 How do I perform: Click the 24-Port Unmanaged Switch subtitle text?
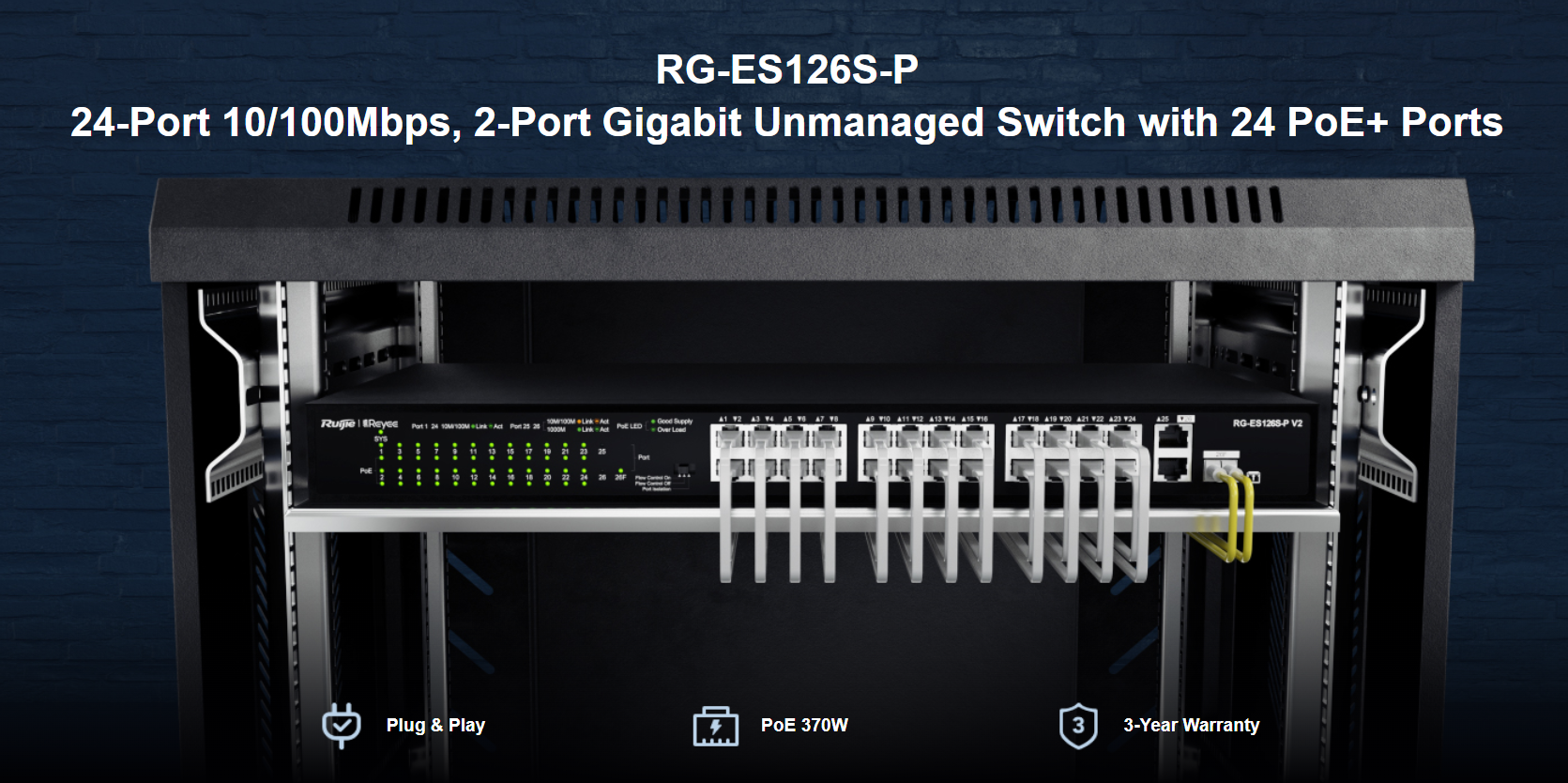(786, 123)
